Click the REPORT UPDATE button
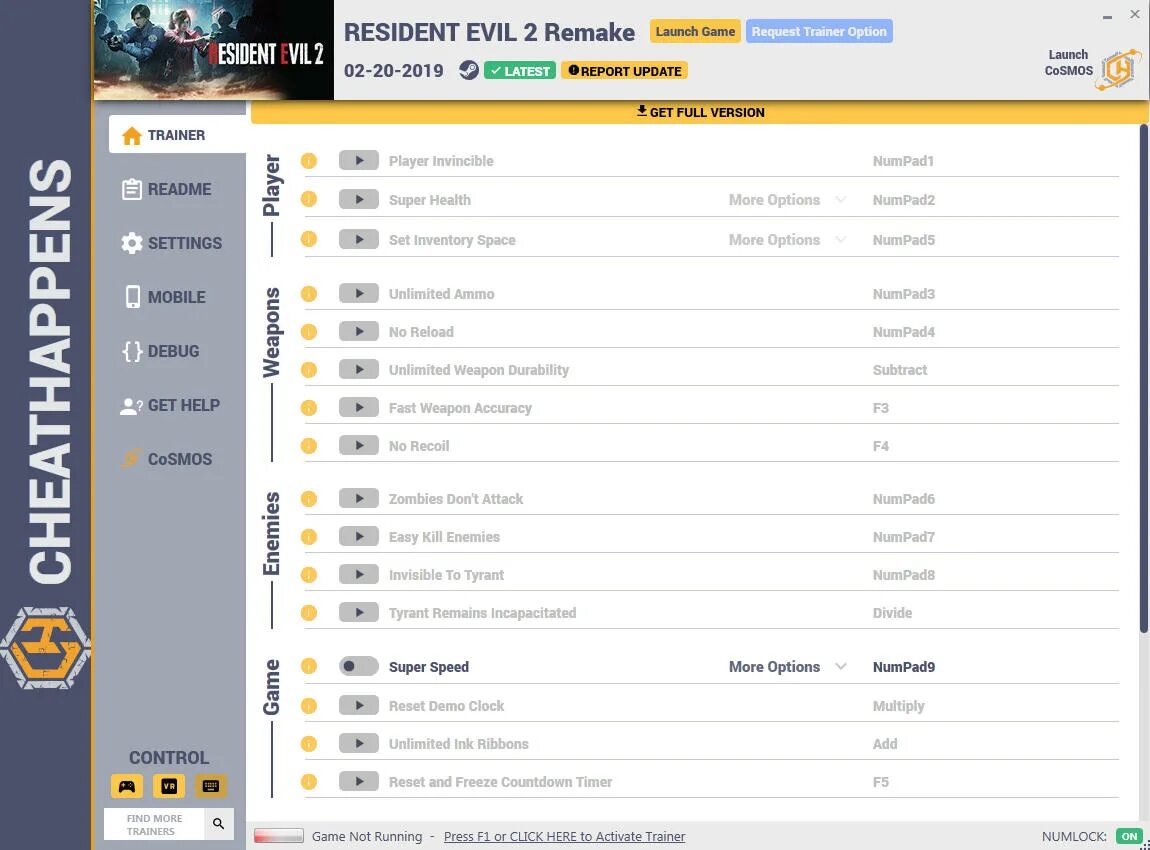 coord(625,71)
